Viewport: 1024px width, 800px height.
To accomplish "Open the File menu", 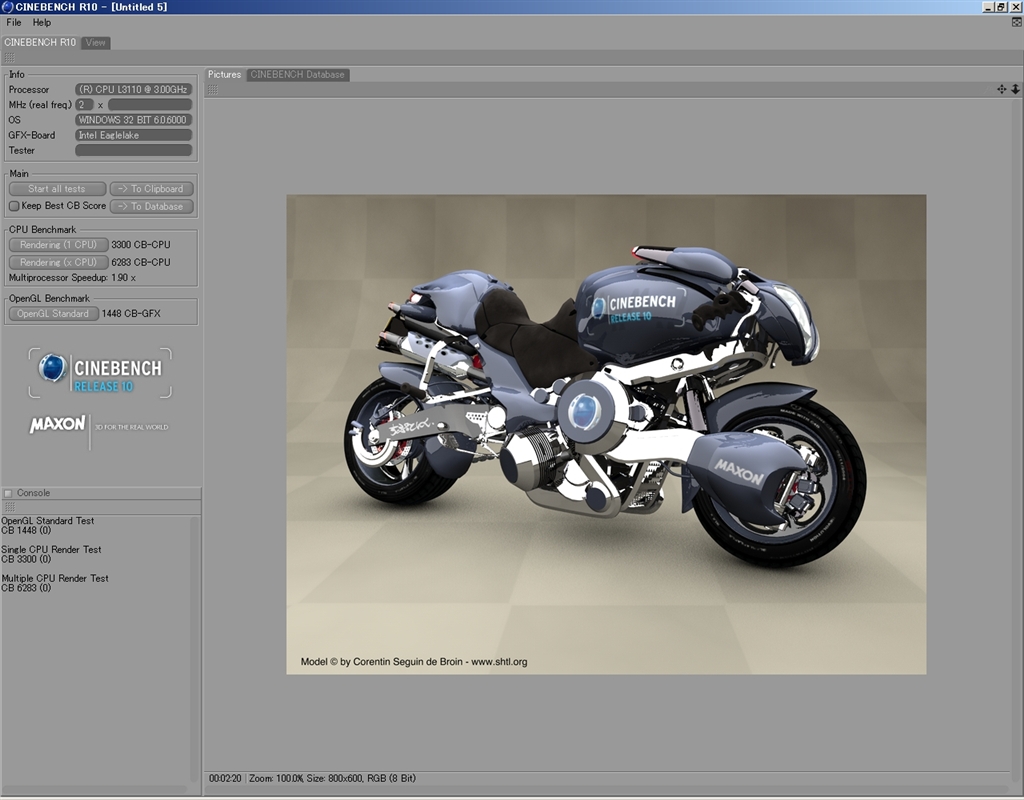I will pos(14,22).
